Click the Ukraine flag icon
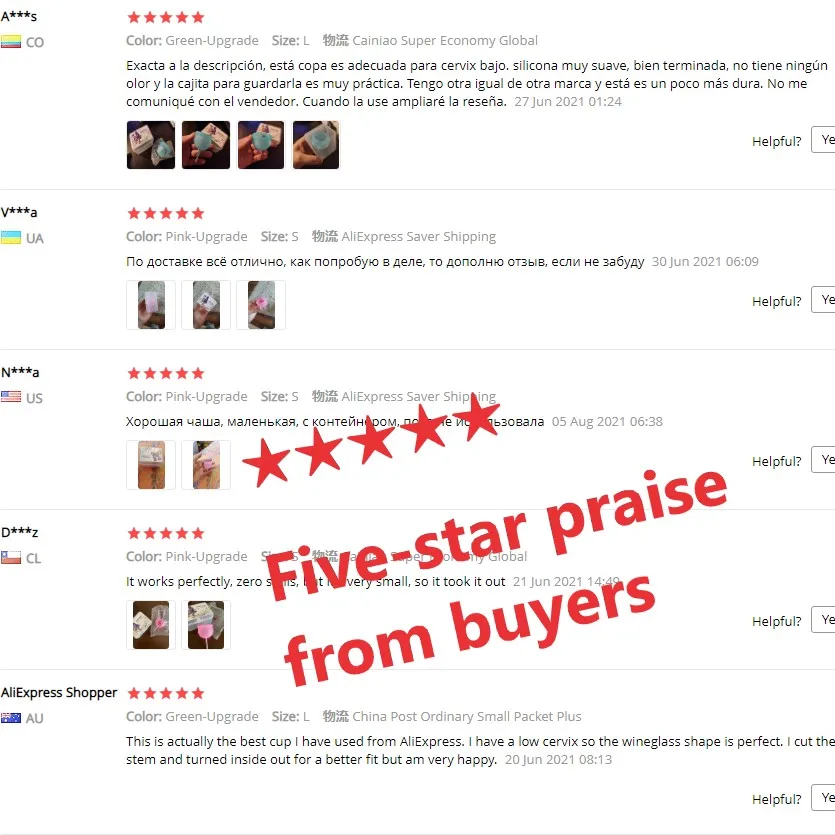 11,238
